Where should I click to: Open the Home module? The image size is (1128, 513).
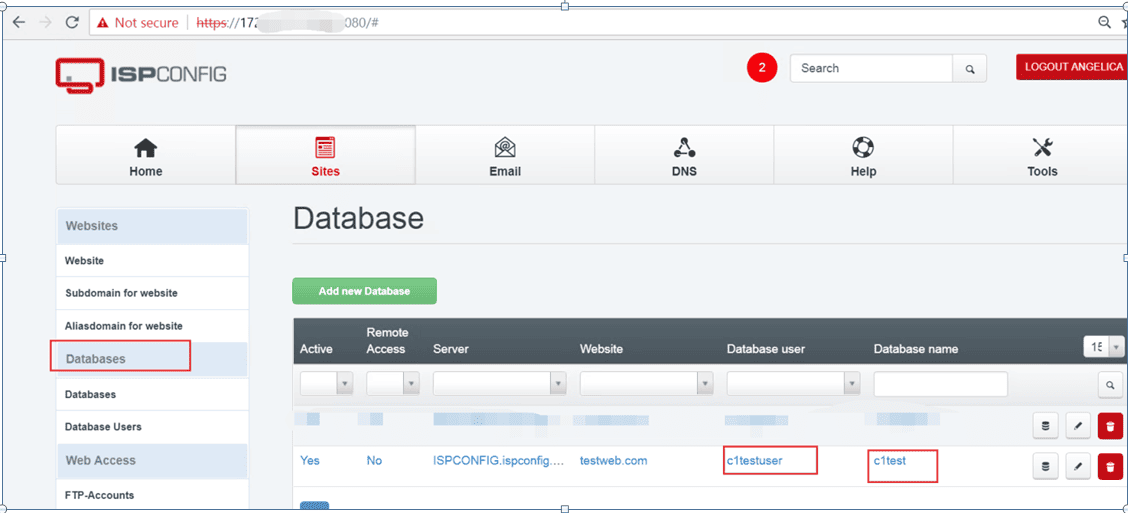[x=145, y=155]
